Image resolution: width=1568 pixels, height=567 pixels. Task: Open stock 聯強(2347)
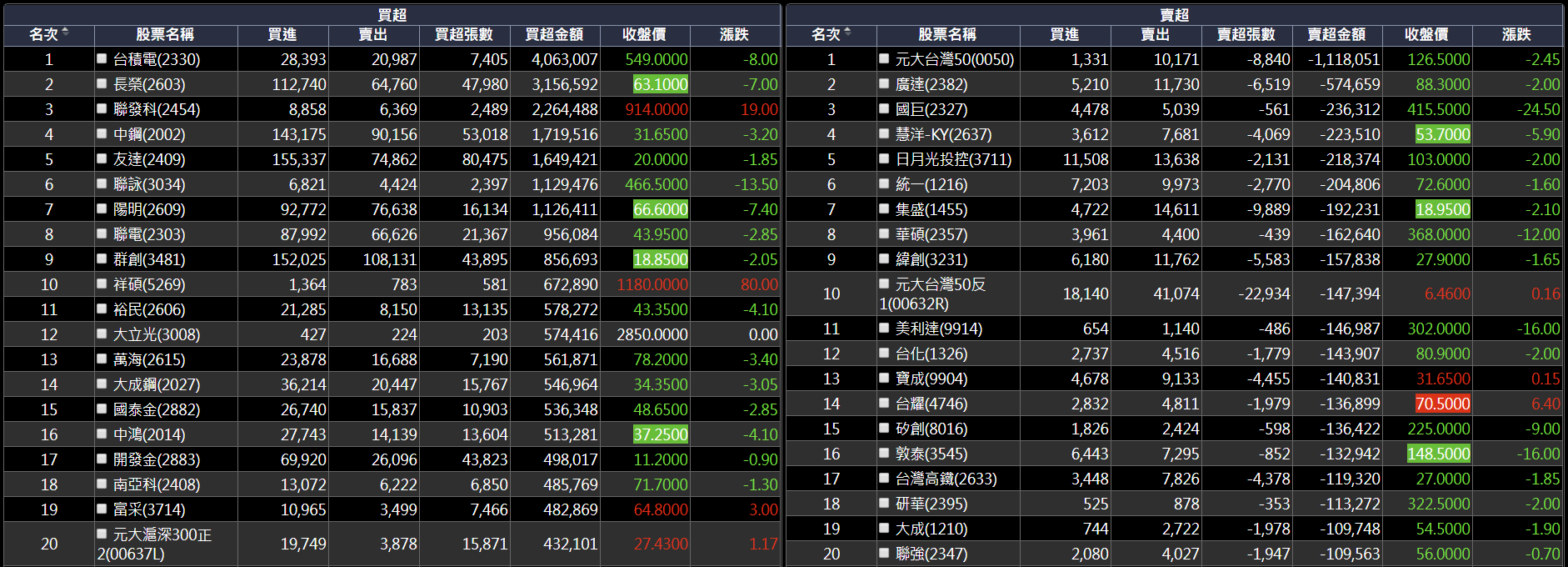(x=931, y=554)
